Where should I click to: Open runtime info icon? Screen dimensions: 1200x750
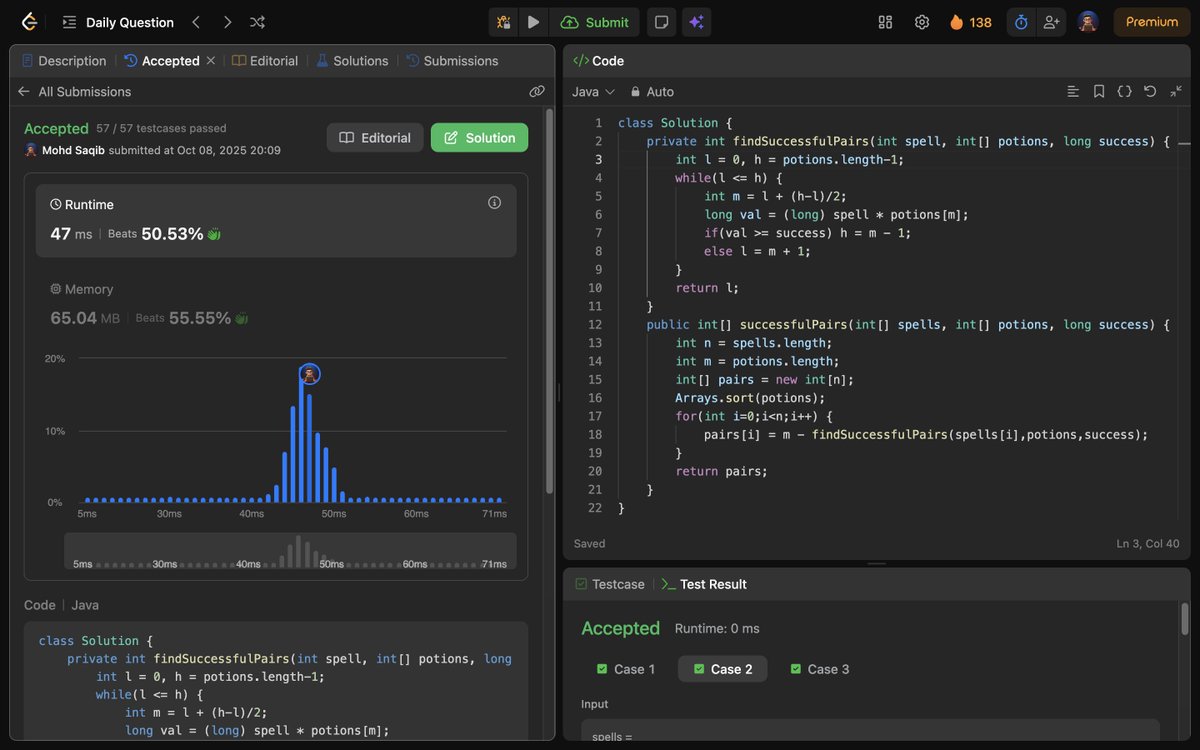tap(494, 203)
